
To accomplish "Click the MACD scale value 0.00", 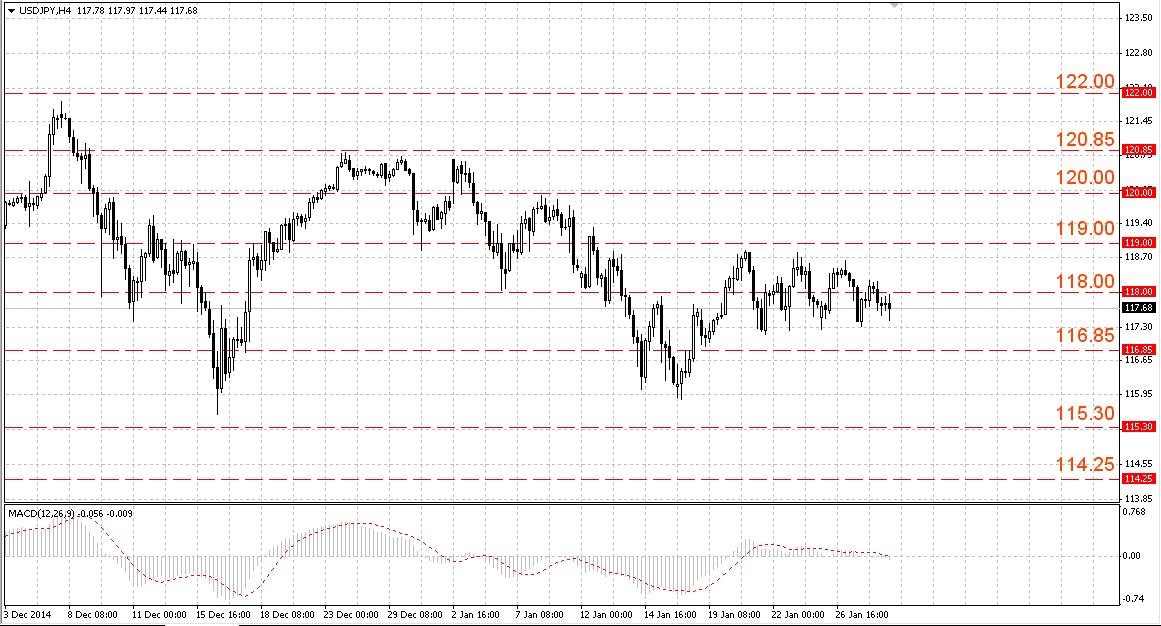I will (1133, 556).
